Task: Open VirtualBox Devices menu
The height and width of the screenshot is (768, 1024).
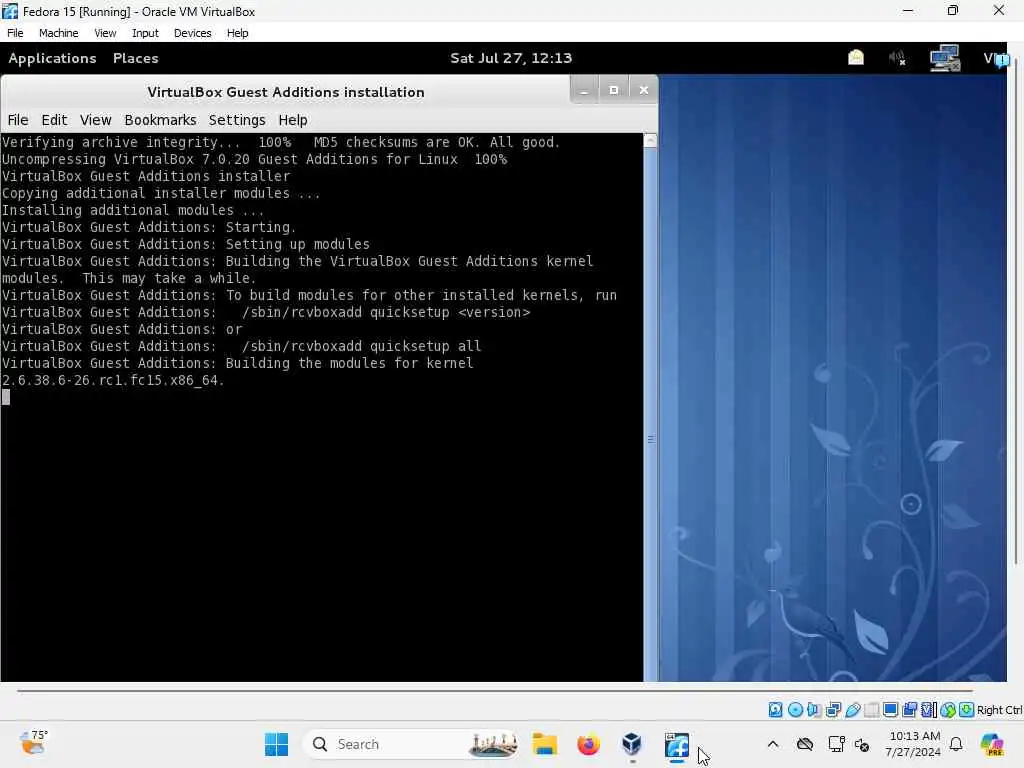Action: tap(193, 33)
